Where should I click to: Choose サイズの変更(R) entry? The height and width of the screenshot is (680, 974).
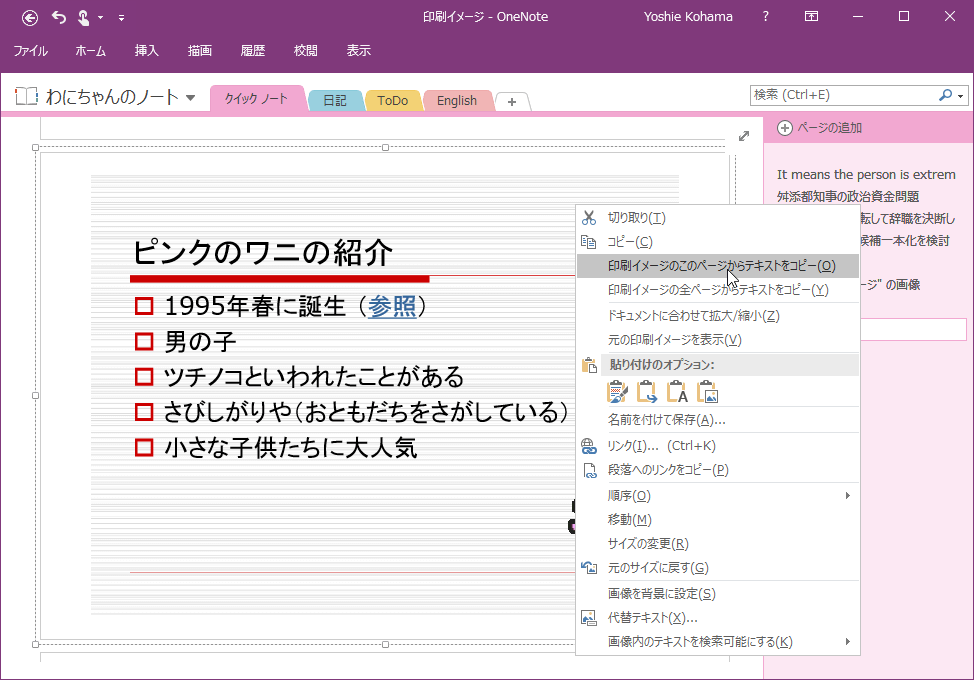[x=717, y=543]
